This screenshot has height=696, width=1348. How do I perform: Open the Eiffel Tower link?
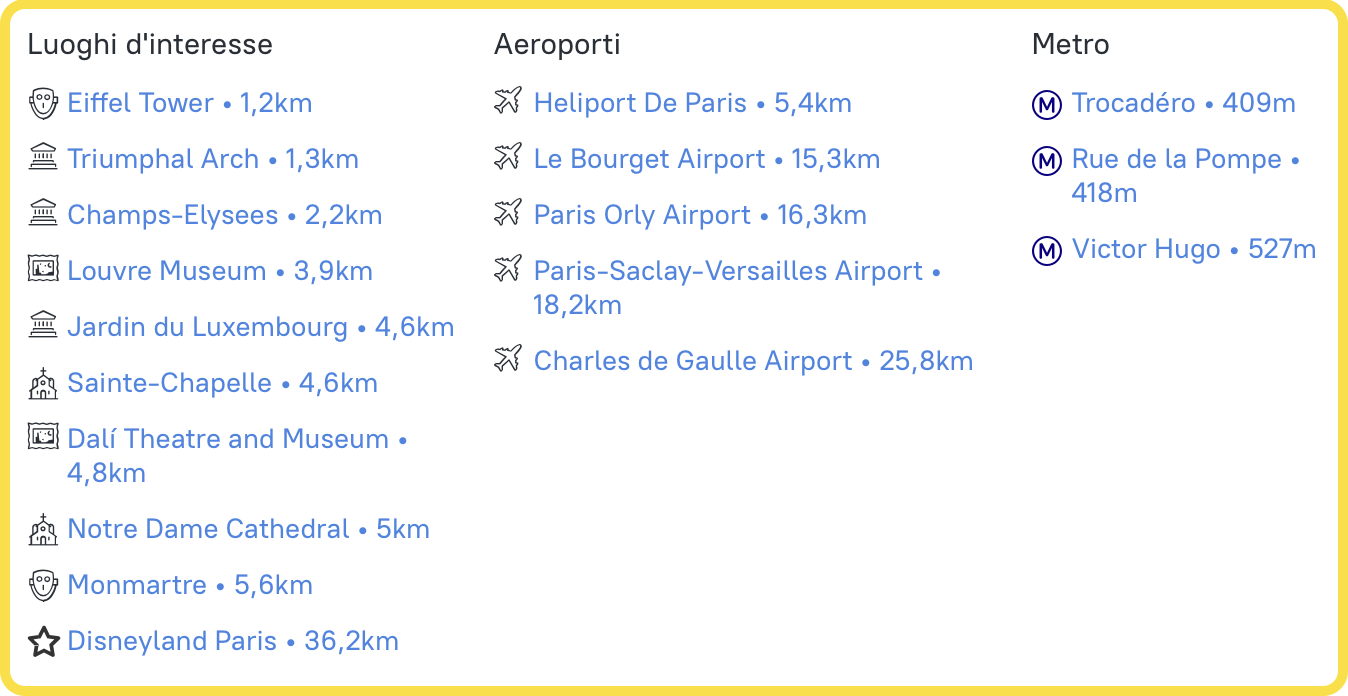pos(140,103)
